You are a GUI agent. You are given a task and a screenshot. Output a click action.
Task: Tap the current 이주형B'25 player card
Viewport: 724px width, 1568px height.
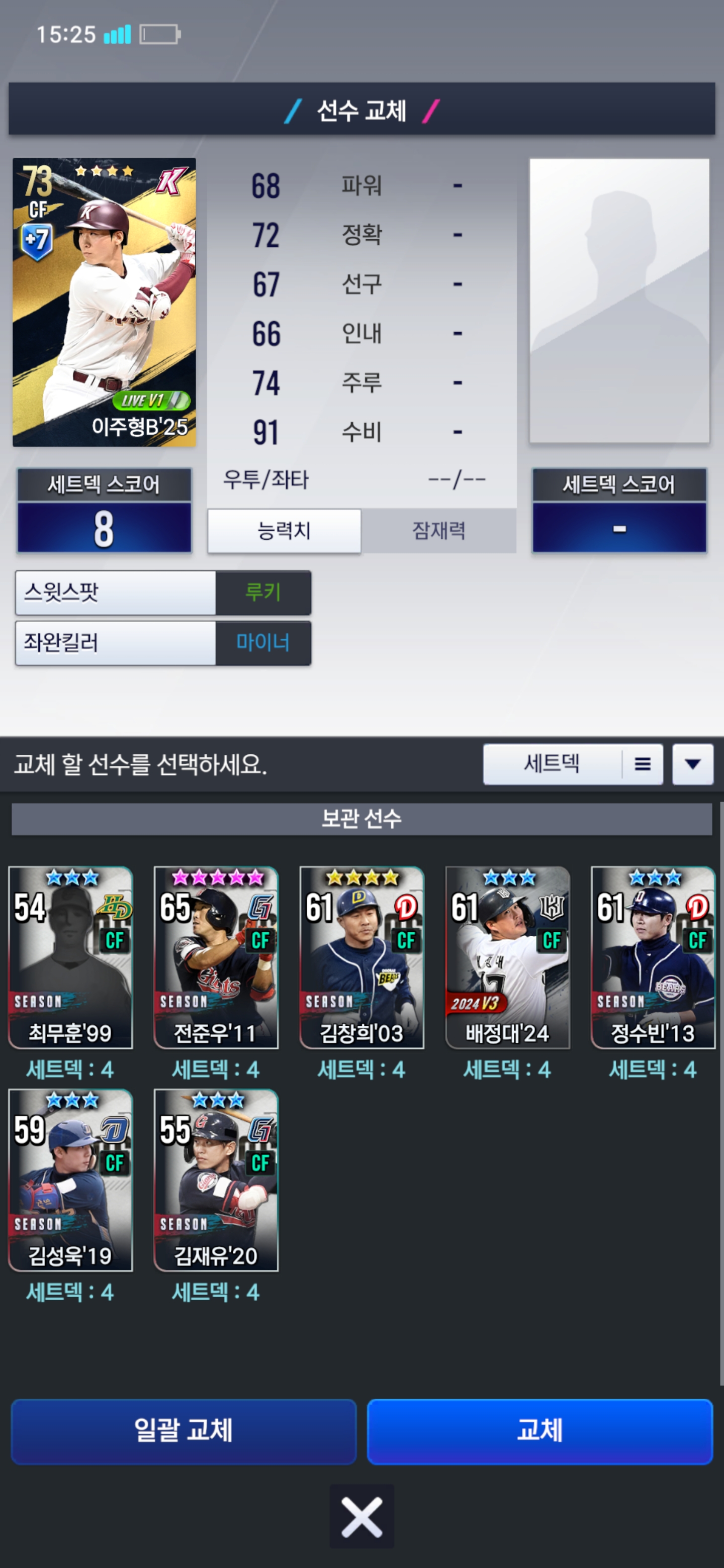coord(104,302)
